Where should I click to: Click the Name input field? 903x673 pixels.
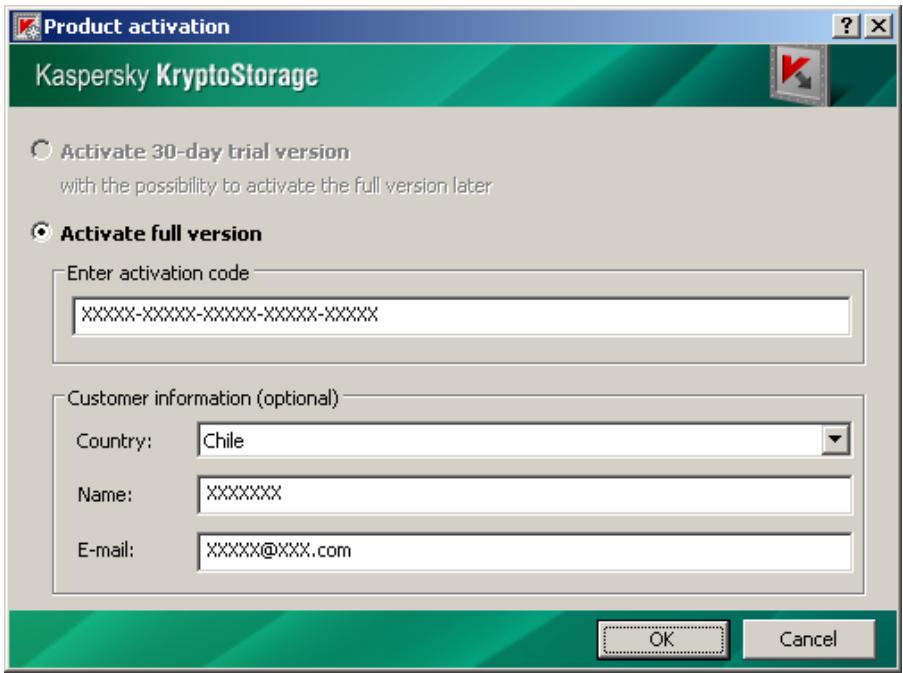click(x=524, y=494)
